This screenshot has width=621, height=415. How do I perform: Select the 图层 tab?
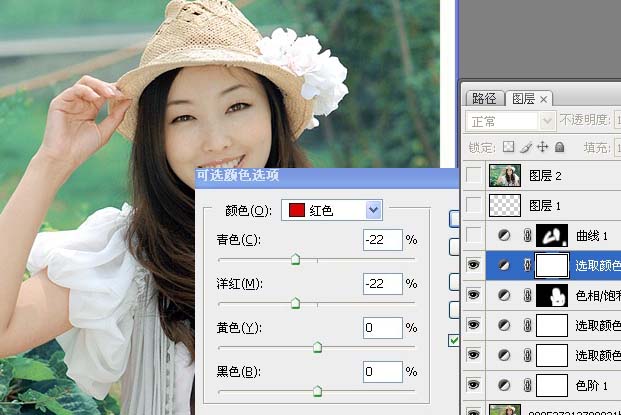pos(523,98)
